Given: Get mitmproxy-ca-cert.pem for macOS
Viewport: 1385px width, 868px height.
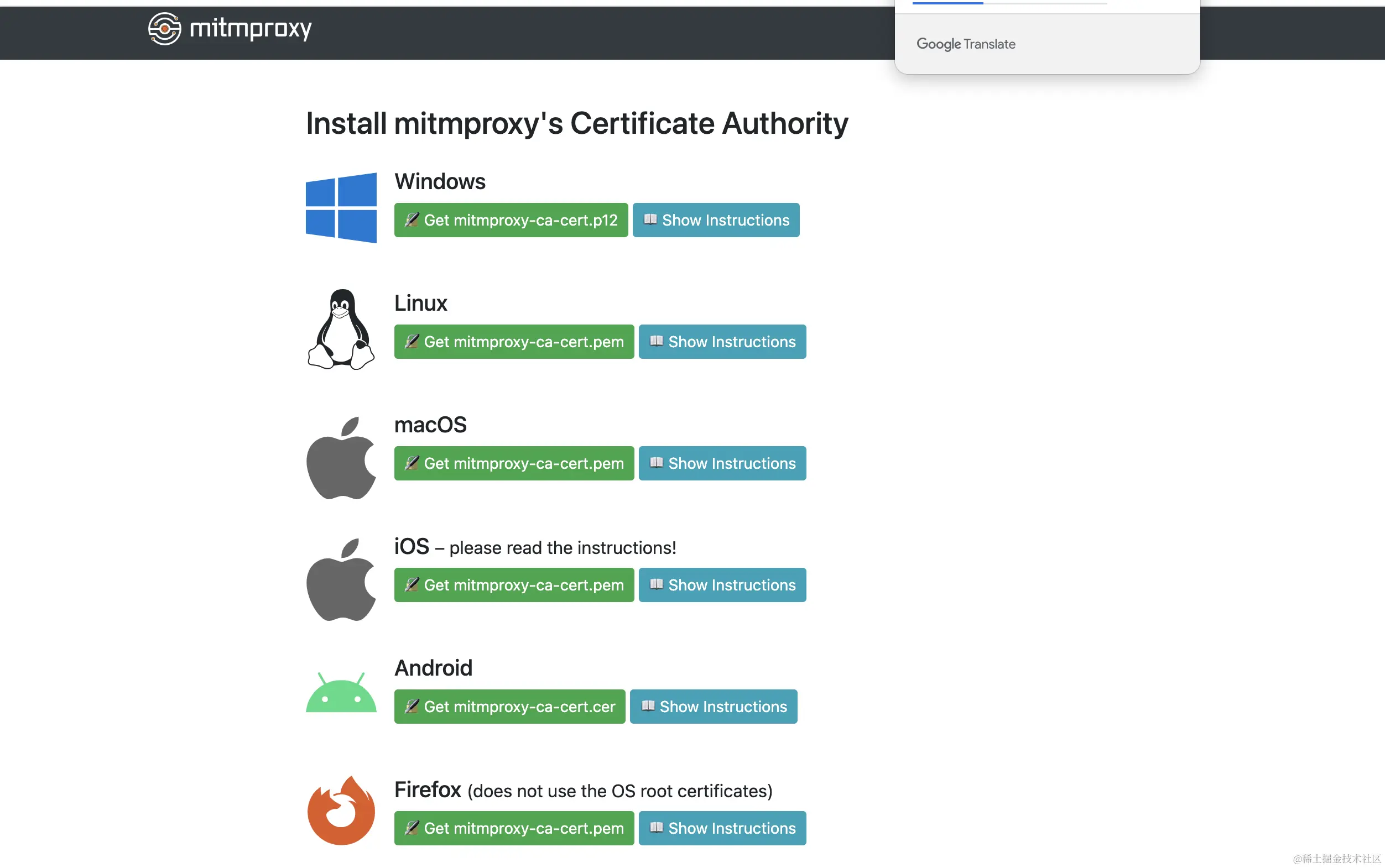Looking at the screenshot, I should coord(514,463).
